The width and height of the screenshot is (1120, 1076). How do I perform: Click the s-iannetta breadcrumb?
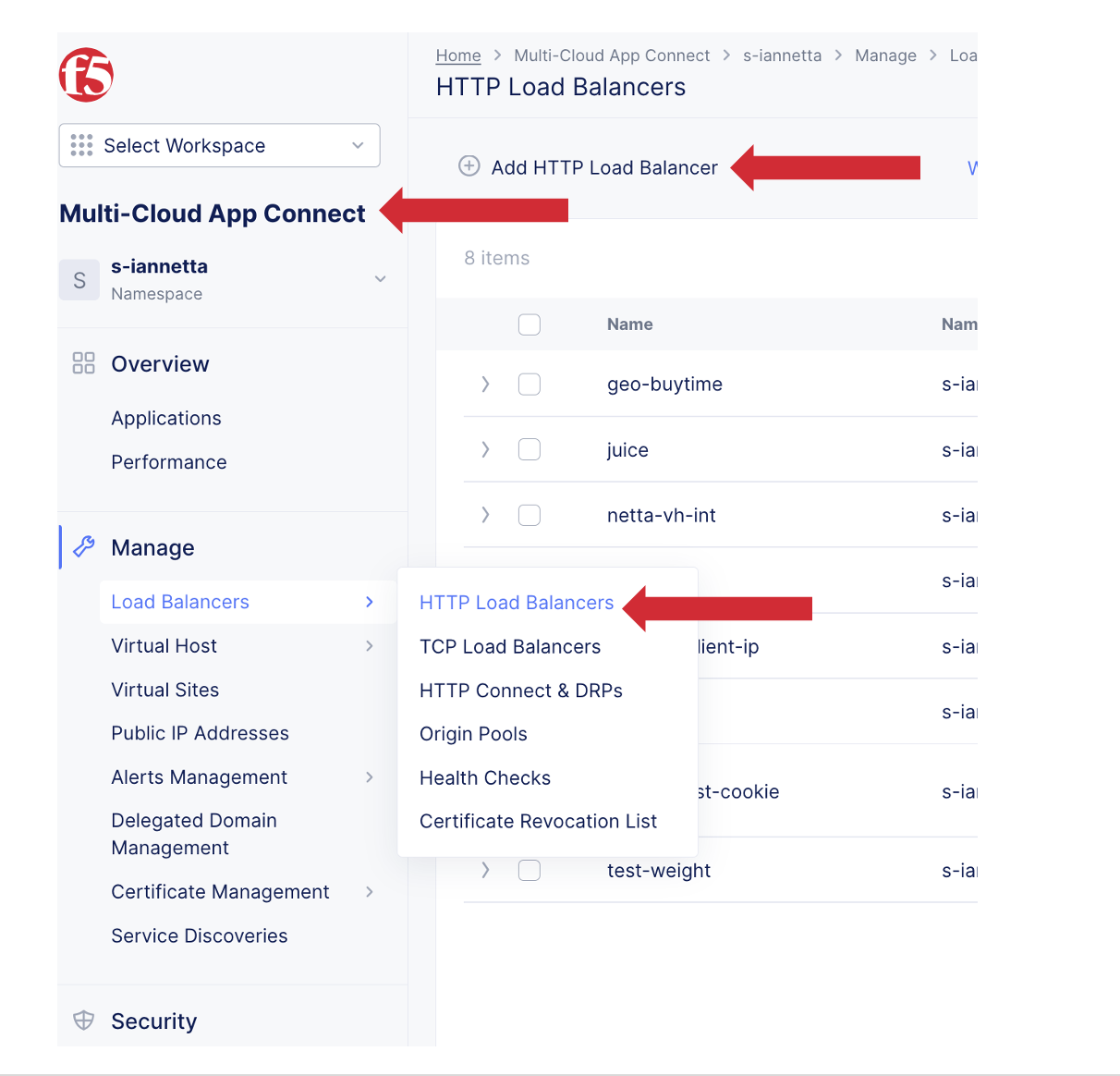click(782, 55)
